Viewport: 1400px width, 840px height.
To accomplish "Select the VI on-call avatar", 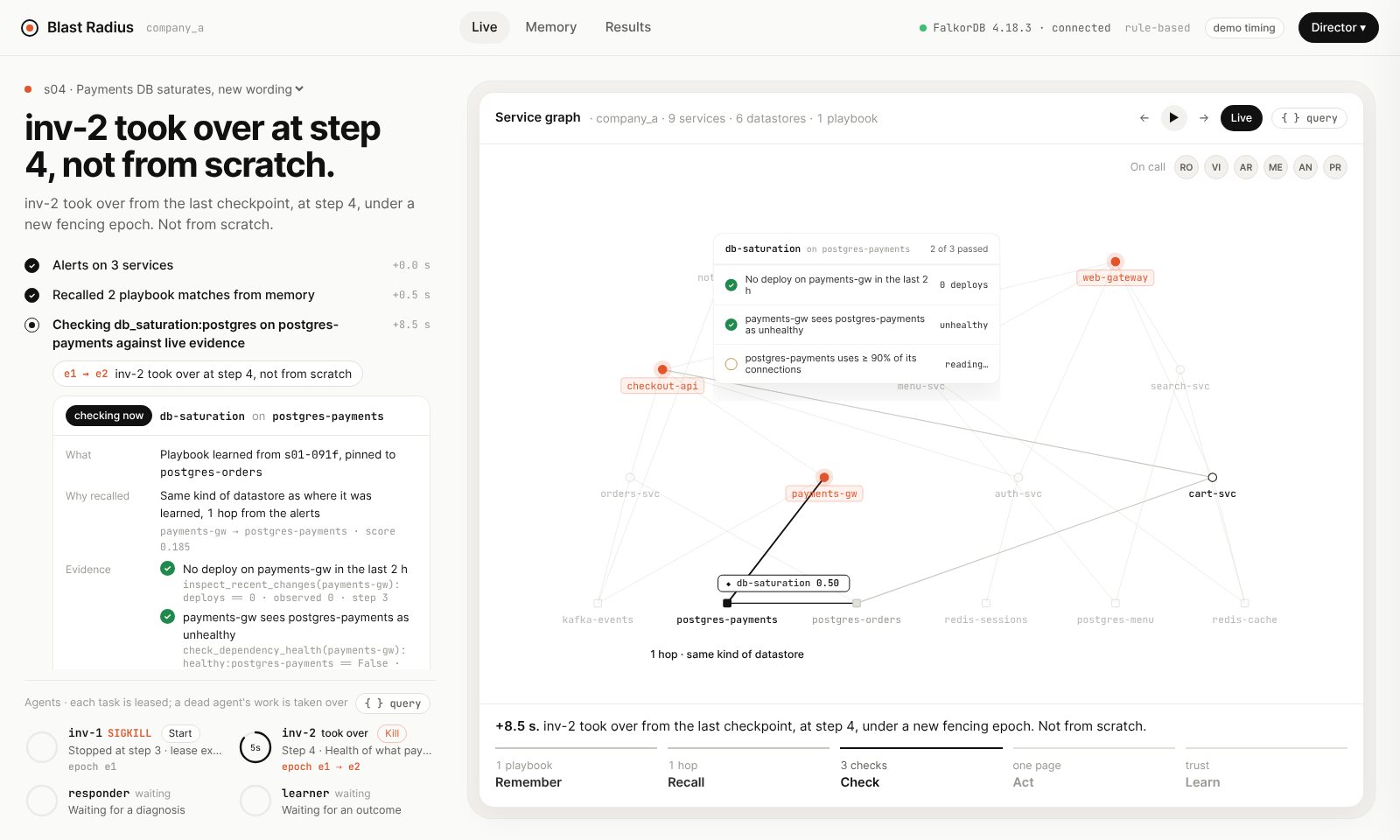I will pos(1216,167).
